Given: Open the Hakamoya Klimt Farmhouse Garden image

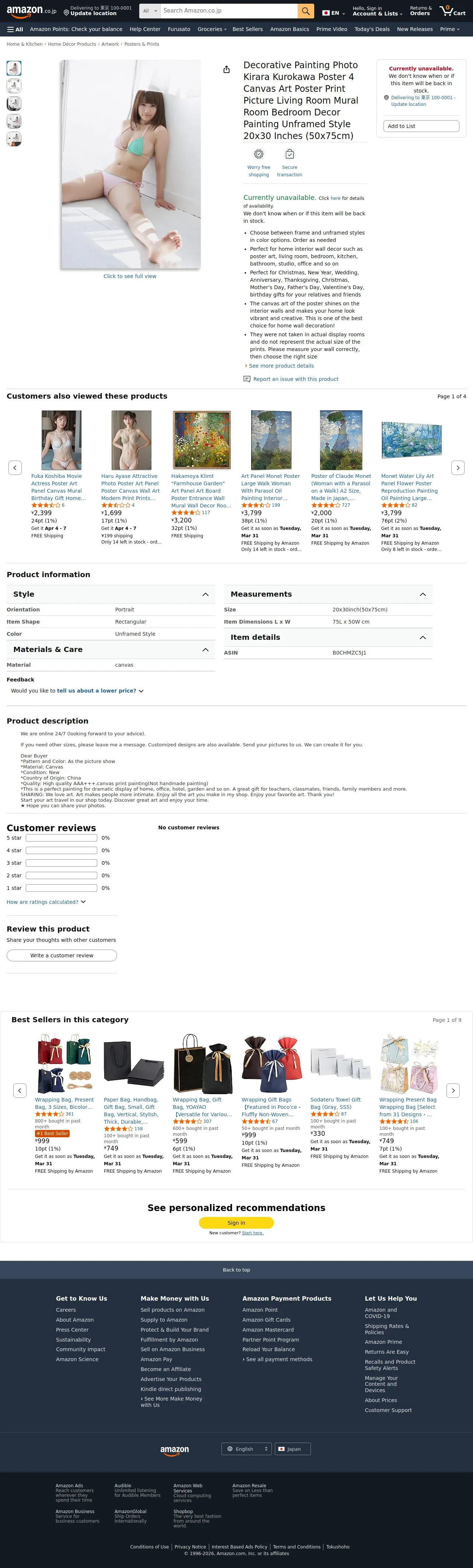Looking at the screenshot, I should coord(201,440).
